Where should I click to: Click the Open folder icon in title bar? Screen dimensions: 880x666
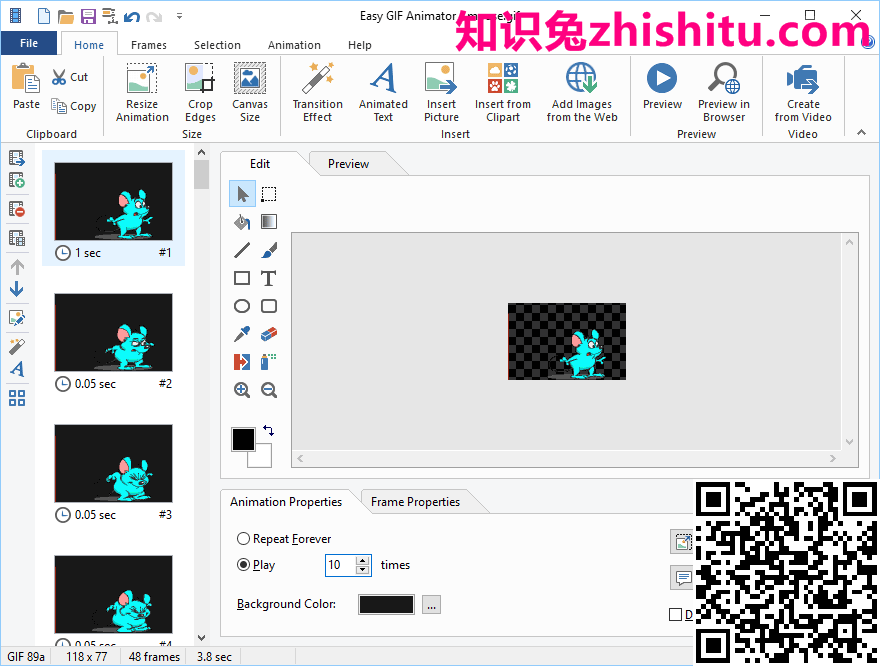click(x=66, y=16)
